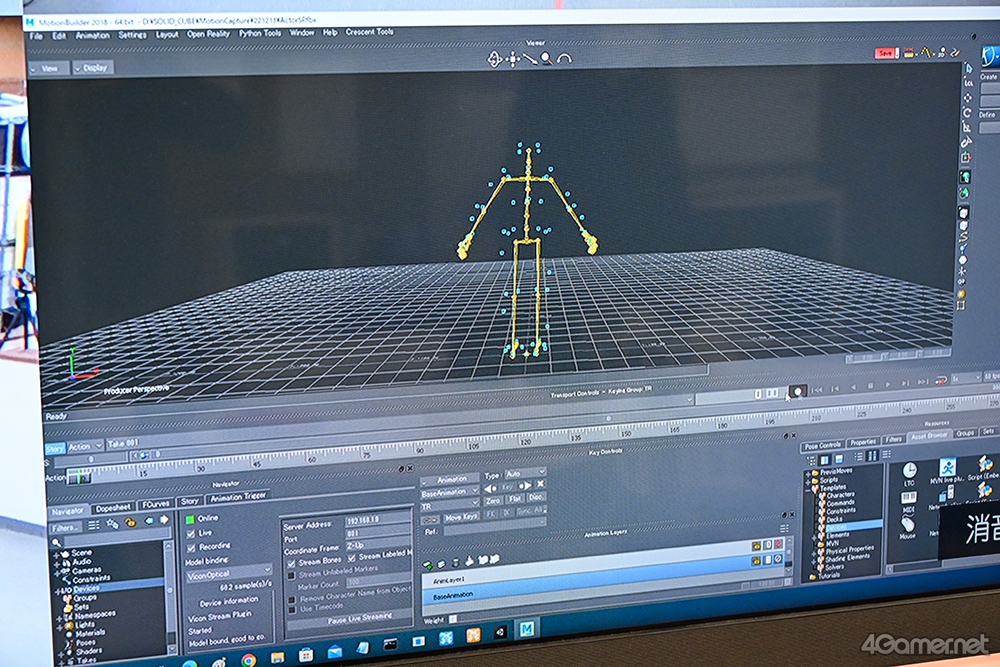Image resolution: width=1000 pixels, height=667 pixels.
Task: Click the Stop button in Transport Controls
Action: coord(870,386)
